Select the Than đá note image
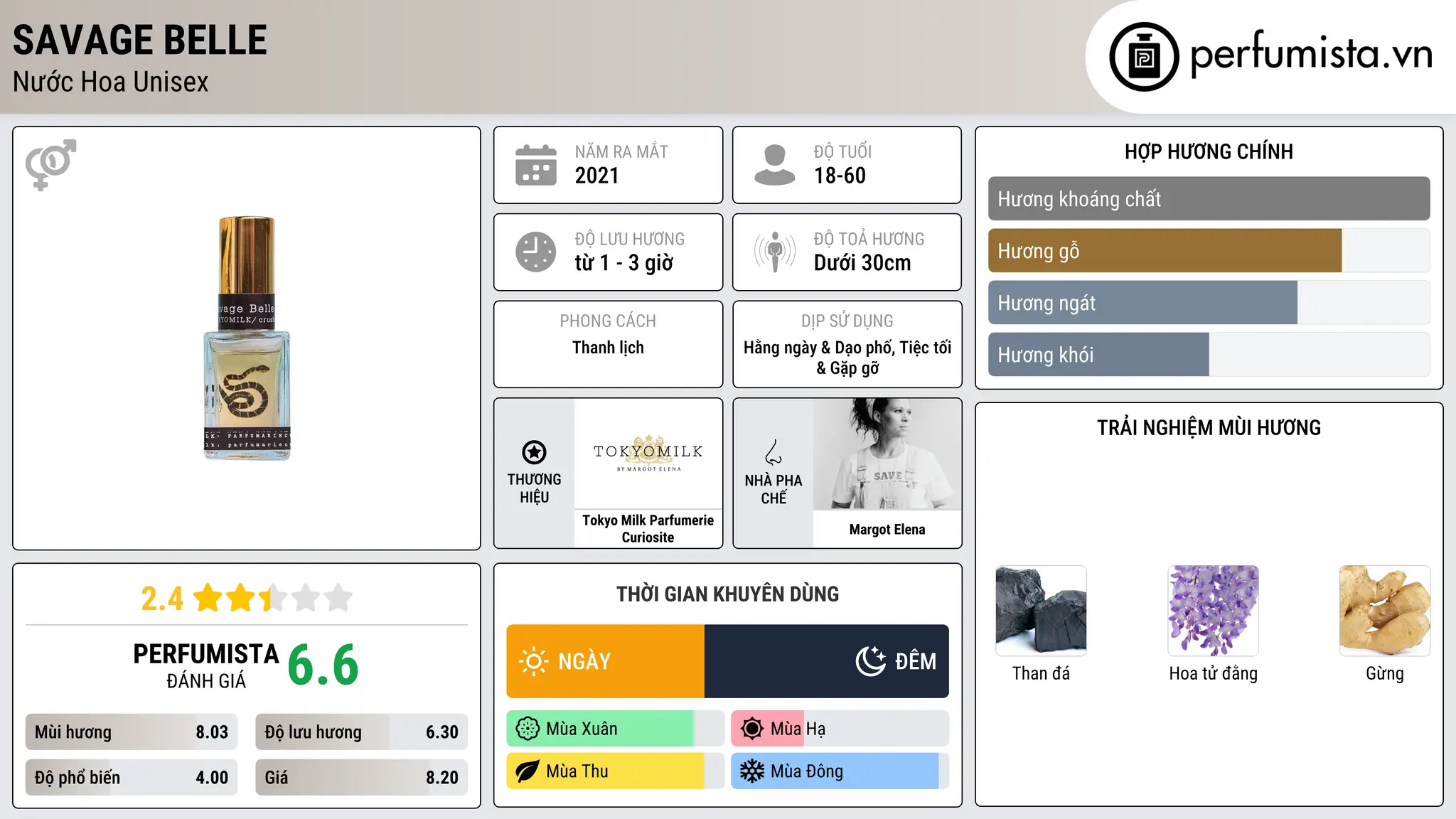 [1041, 611]
